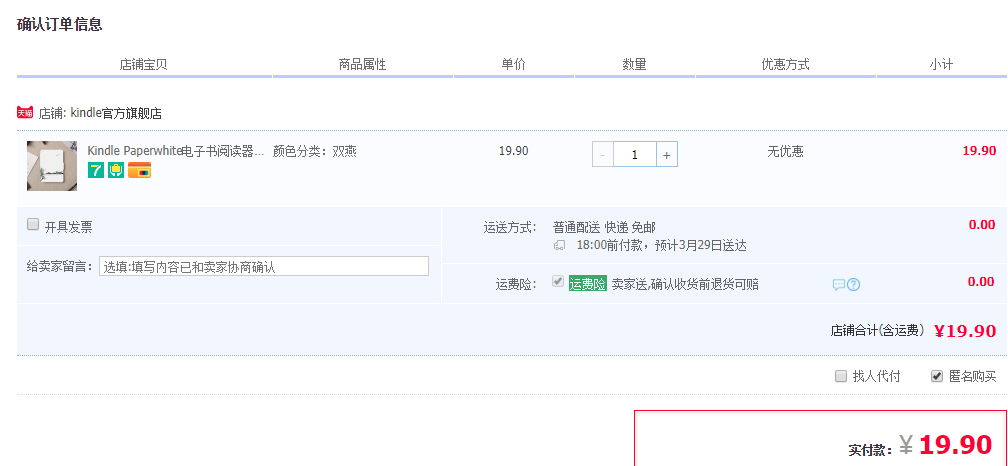Click the 小计 column header

coord(940,64)
